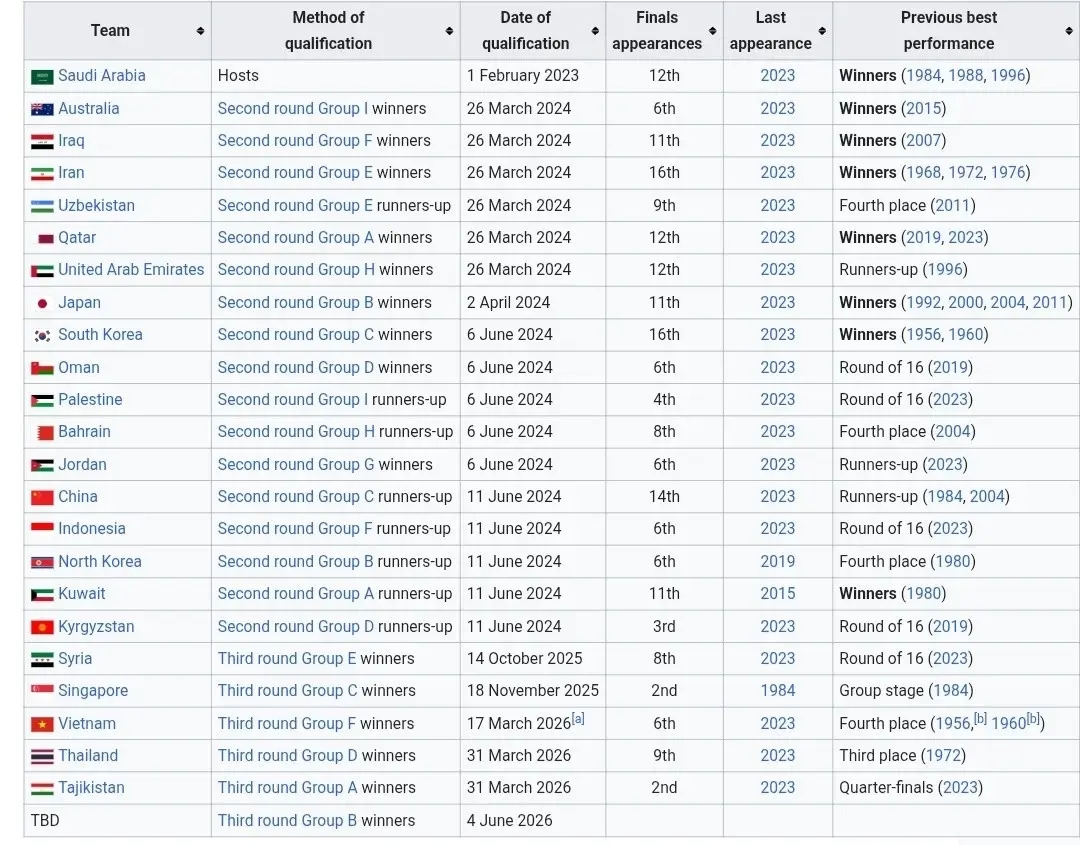Click the Iraq flag icon
The height and width of the screenshot is (845, 1080).
tap(42, 141)
